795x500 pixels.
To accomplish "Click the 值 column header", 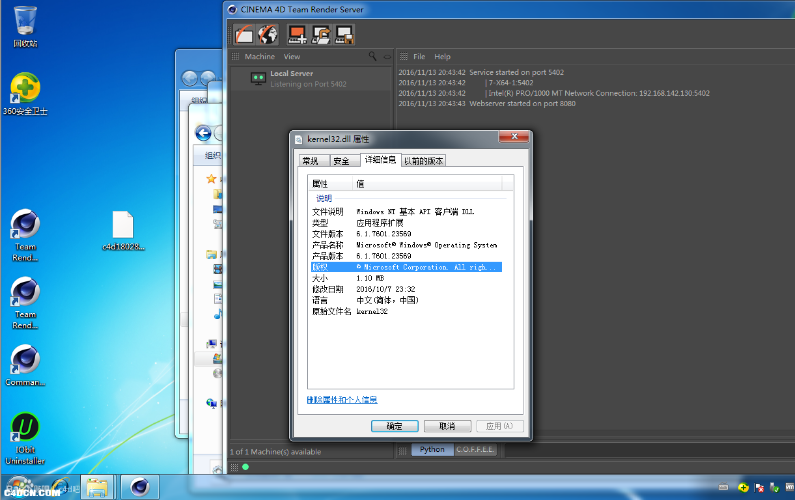I will 427,184.
